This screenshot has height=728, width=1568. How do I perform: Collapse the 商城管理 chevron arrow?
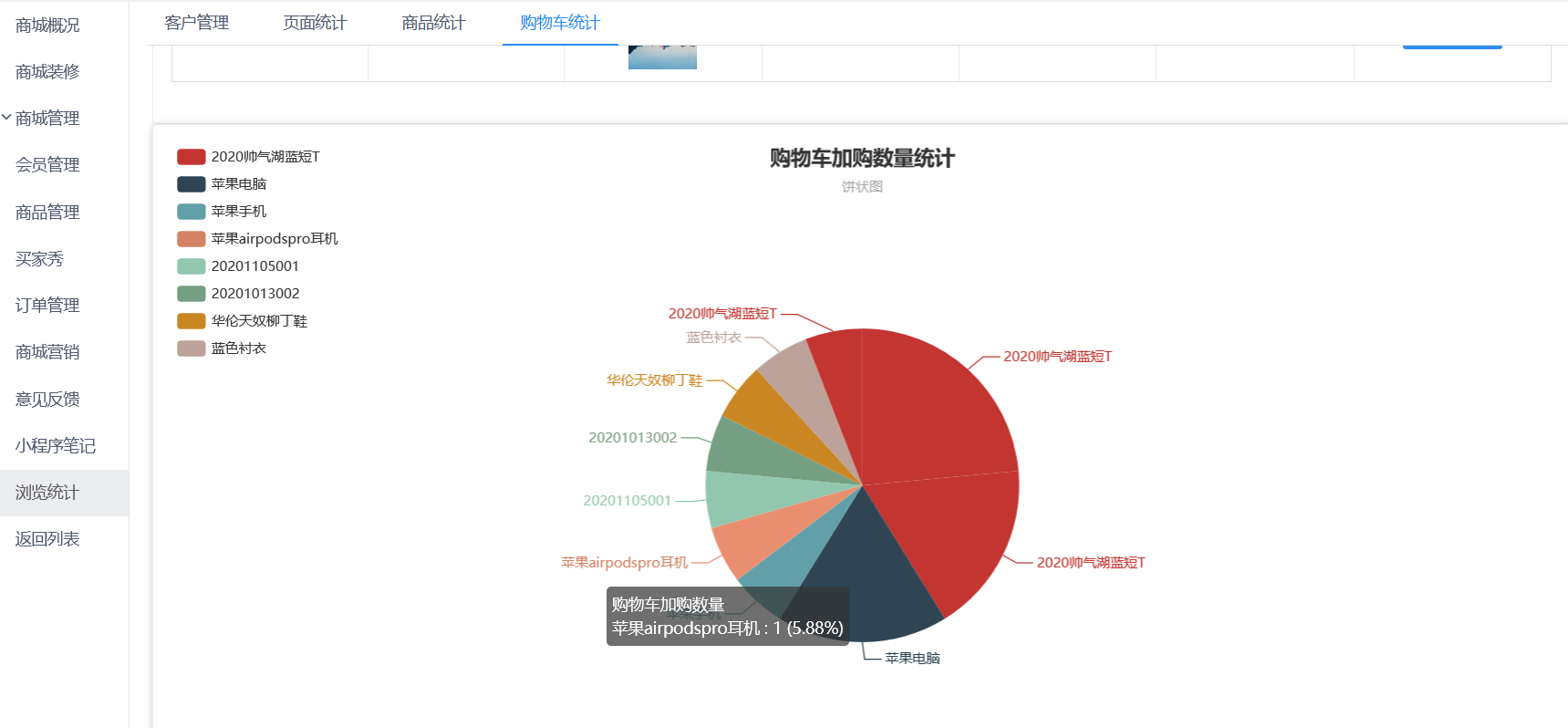click(x=6, y=118)
